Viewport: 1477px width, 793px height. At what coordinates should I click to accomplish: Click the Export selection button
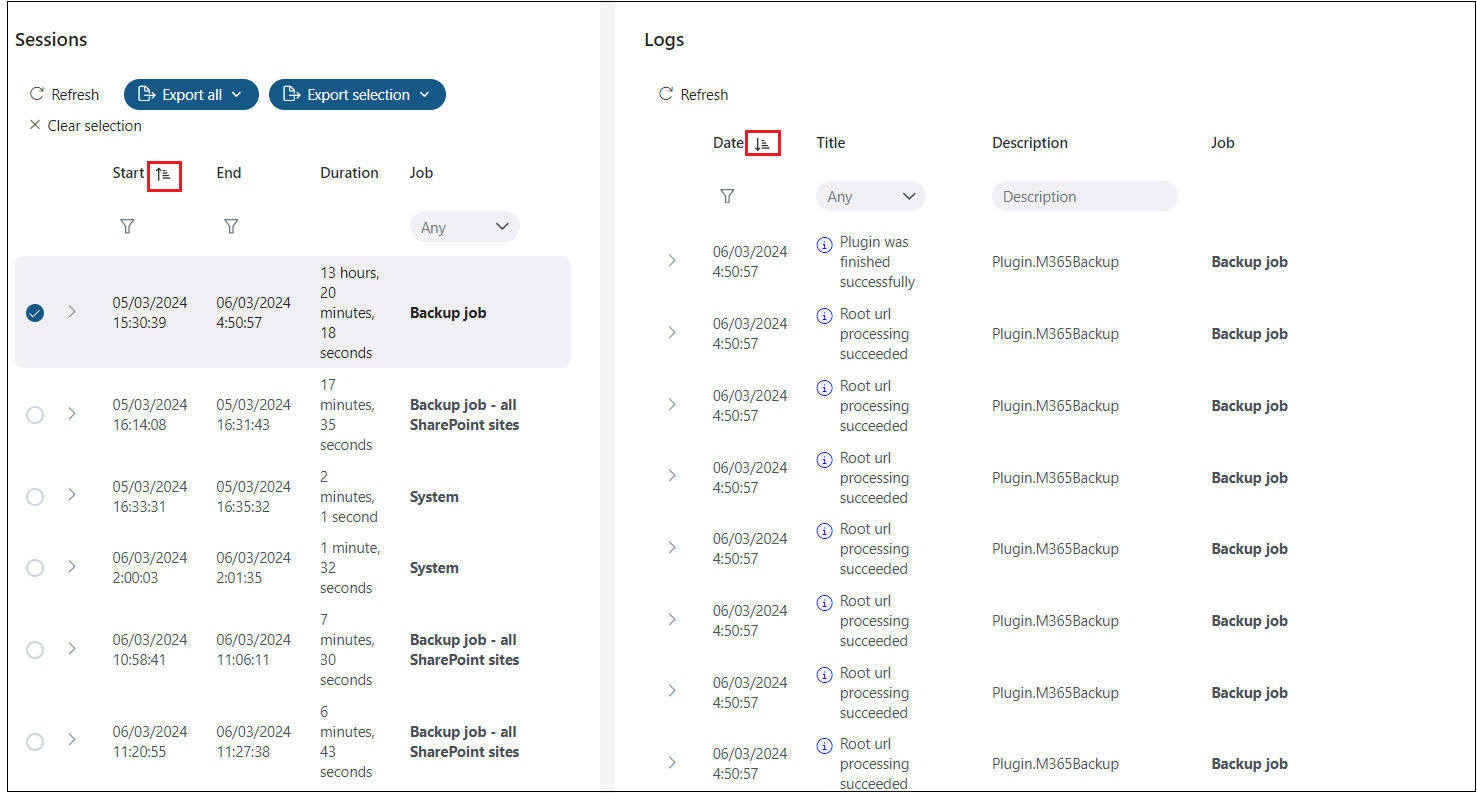[357, 95]
